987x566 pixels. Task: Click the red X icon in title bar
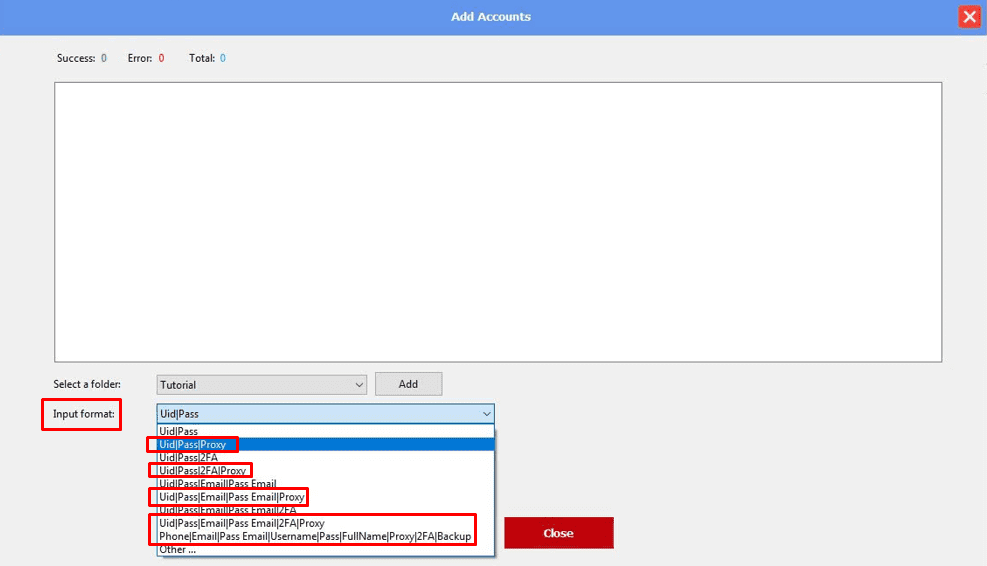tap(968, 17)
